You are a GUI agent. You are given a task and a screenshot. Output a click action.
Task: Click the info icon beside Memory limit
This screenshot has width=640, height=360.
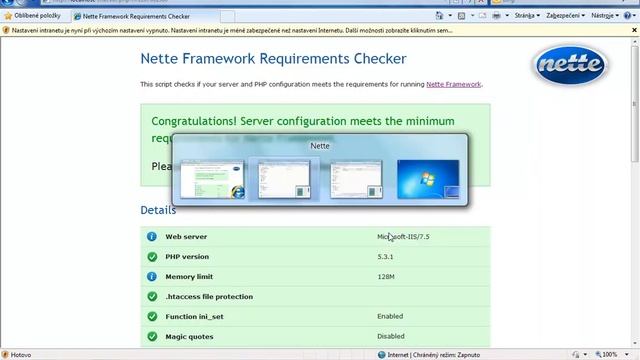[152, 276]
